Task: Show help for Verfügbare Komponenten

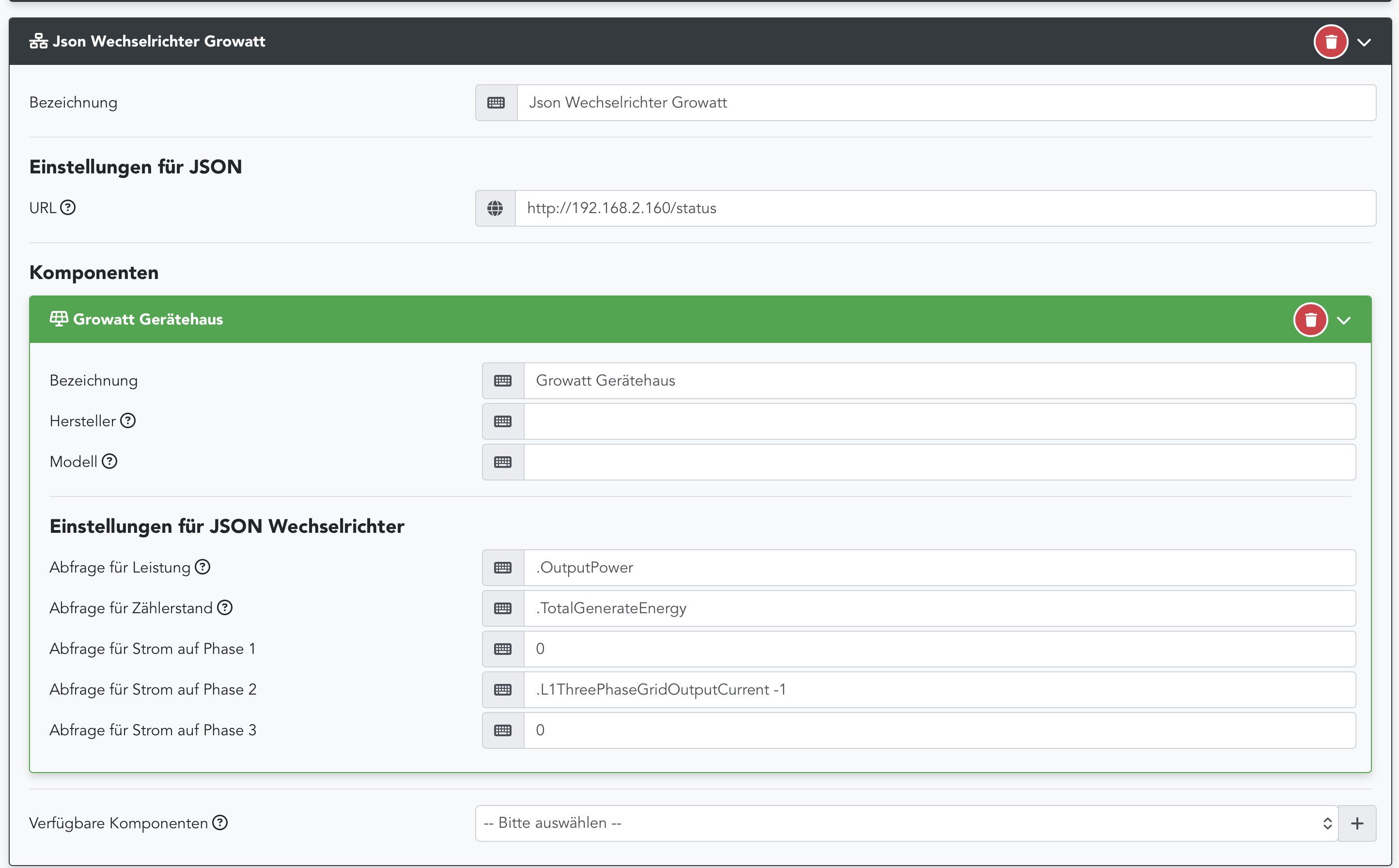Action: pyautogui.click(x=220, y=822)
